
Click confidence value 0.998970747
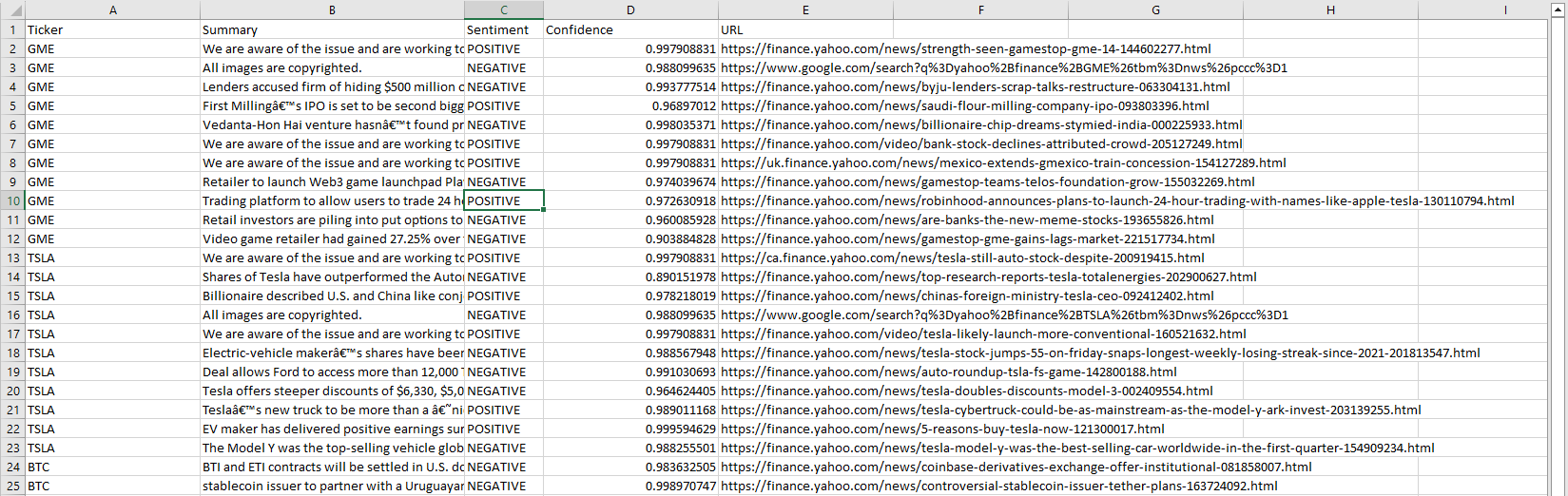click(630, 486)
